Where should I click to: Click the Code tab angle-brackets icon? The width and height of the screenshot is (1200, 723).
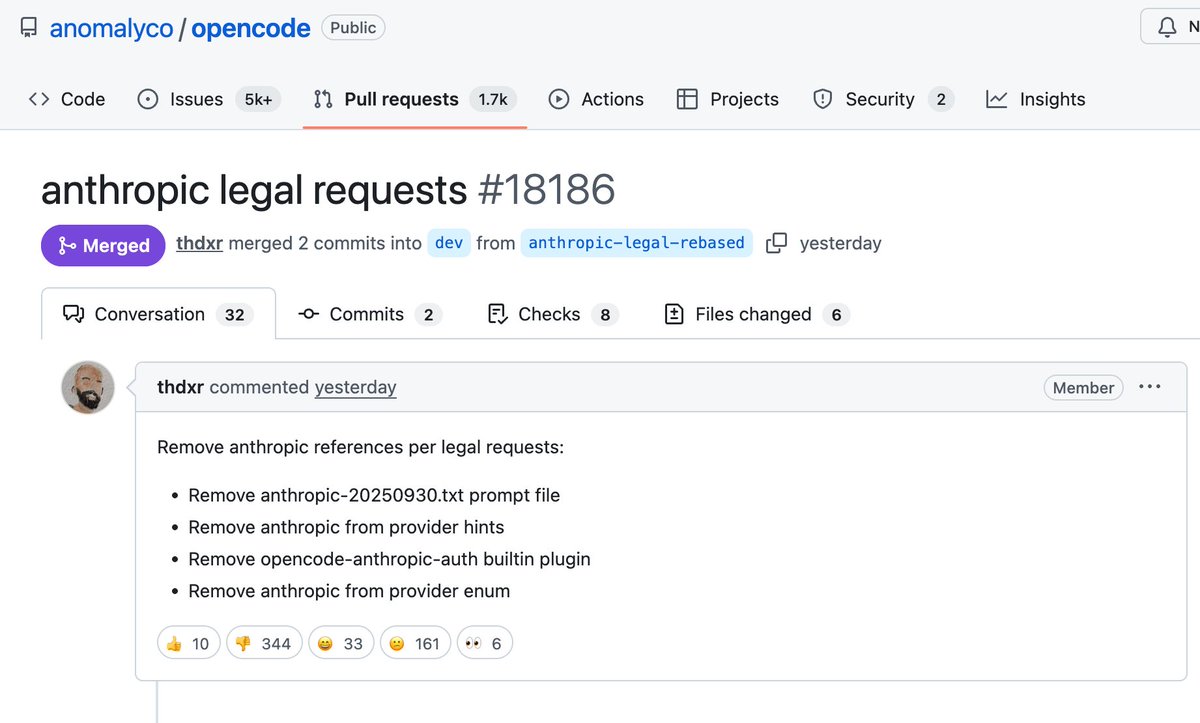click(39, 99)
